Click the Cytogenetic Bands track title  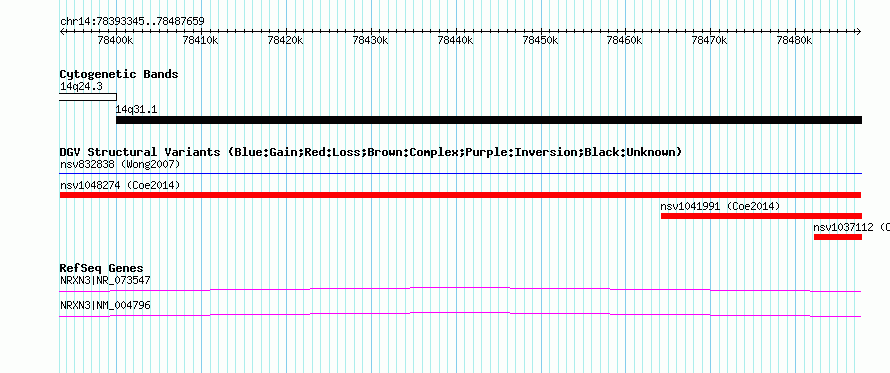point(119,74)
